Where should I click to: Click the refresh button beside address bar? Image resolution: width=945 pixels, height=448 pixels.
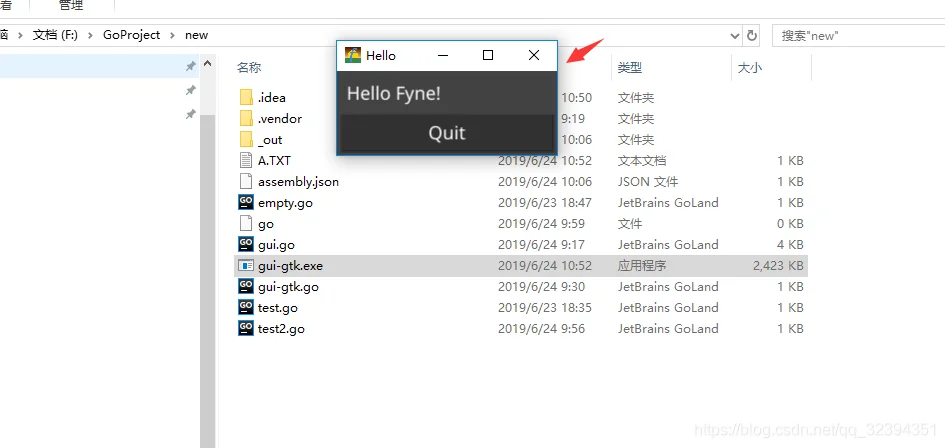(x=752, y=36)
